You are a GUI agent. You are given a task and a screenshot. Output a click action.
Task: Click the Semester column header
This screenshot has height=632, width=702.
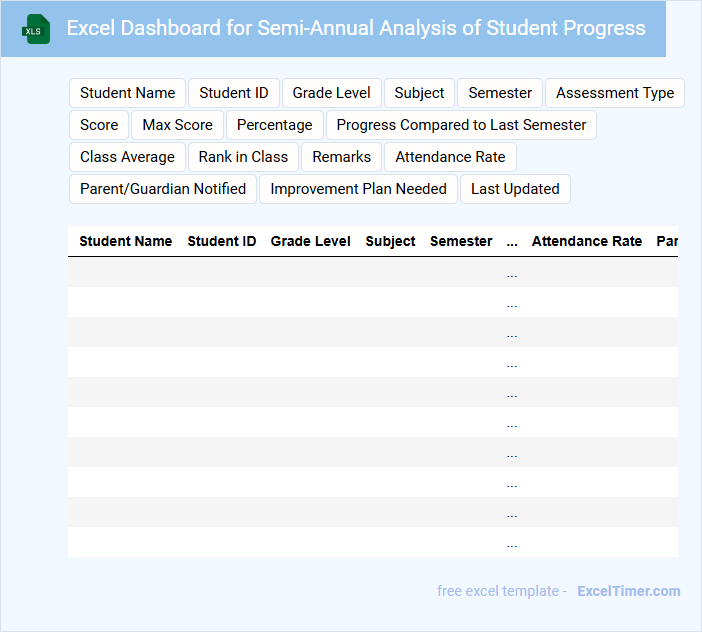[461, 241]
